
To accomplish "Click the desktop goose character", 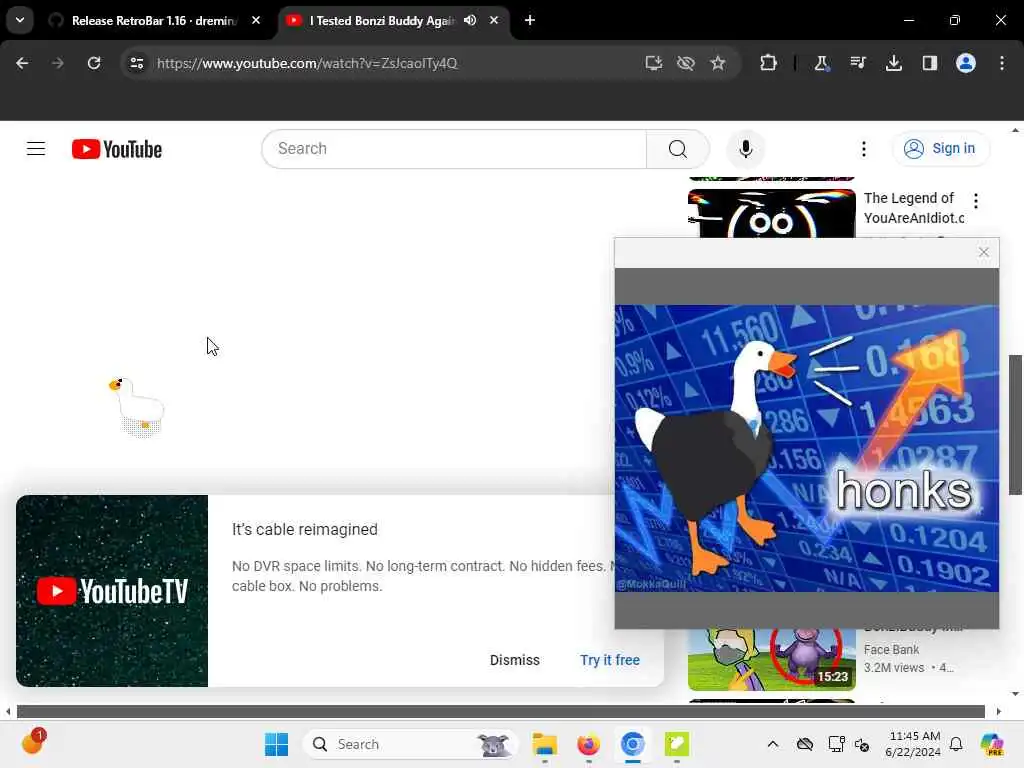I will 138,406.
